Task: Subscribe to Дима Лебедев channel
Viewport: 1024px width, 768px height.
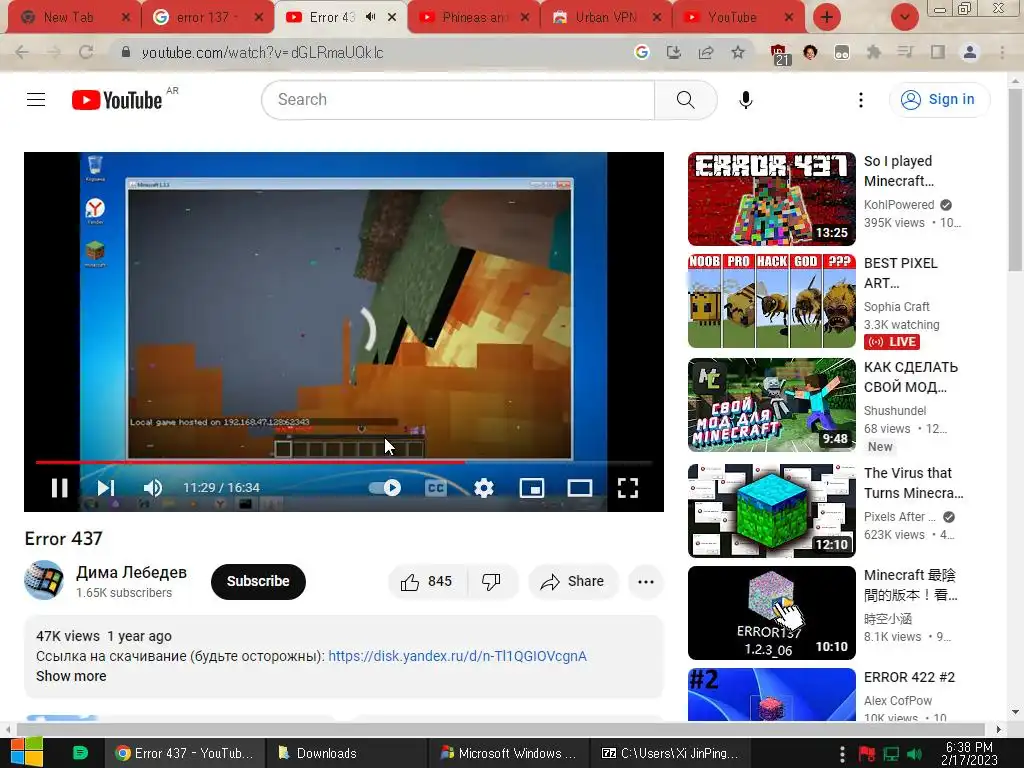Action: click(x=258, y=581)
